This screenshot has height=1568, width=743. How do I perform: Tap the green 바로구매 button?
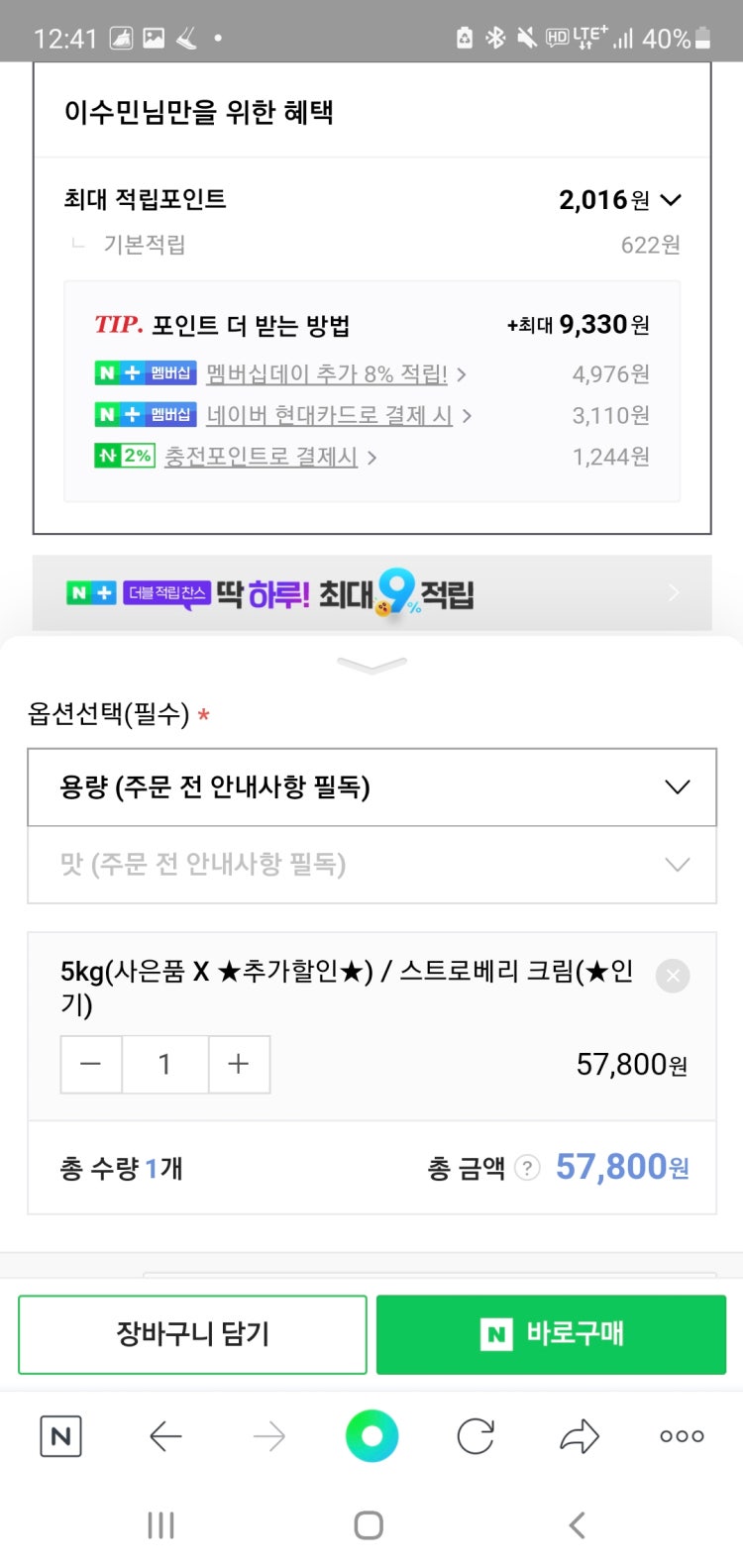551,1334
